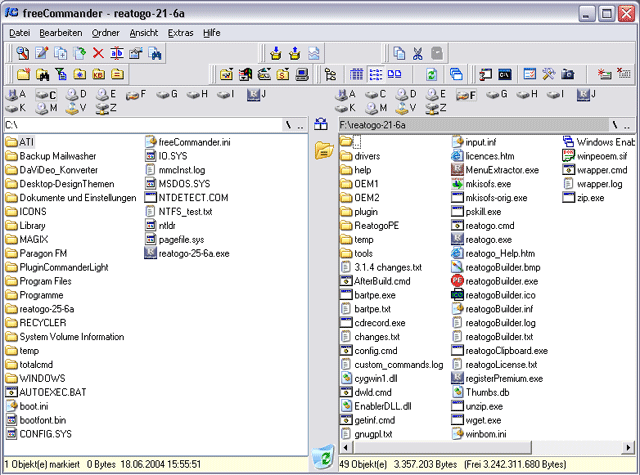Click the camera screenshot icon

pyautogui.click(x=567, y=75)
